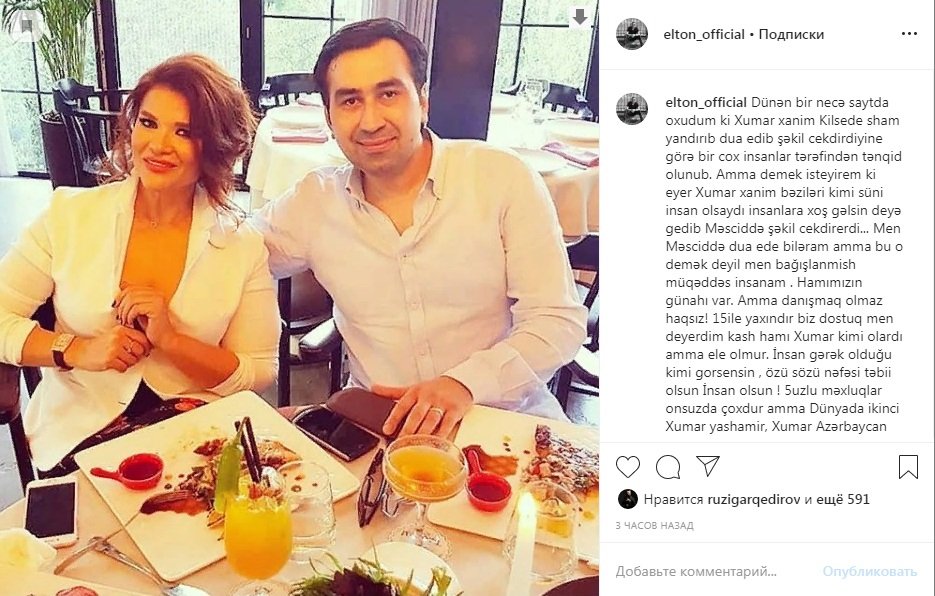Open the 3 ЧАСОВ НАЗАД timestamp
Viewport: 935px width, 596px height.
click(655, 526)
